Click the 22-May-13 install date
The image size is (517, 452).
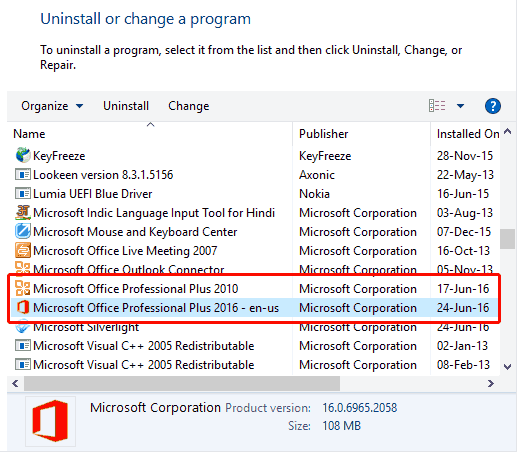coord(465,175)
